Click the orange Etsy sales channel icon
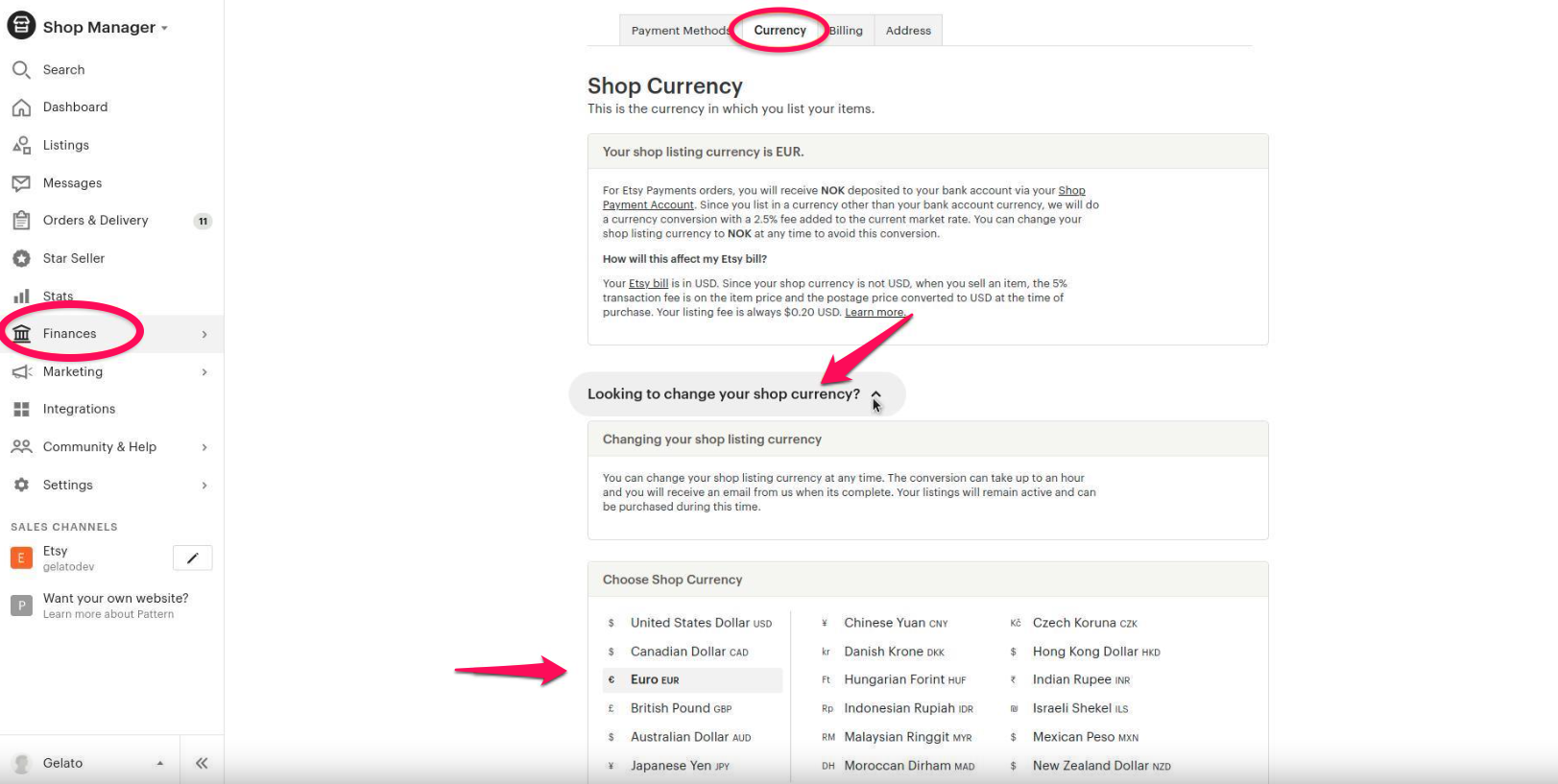 21,558
